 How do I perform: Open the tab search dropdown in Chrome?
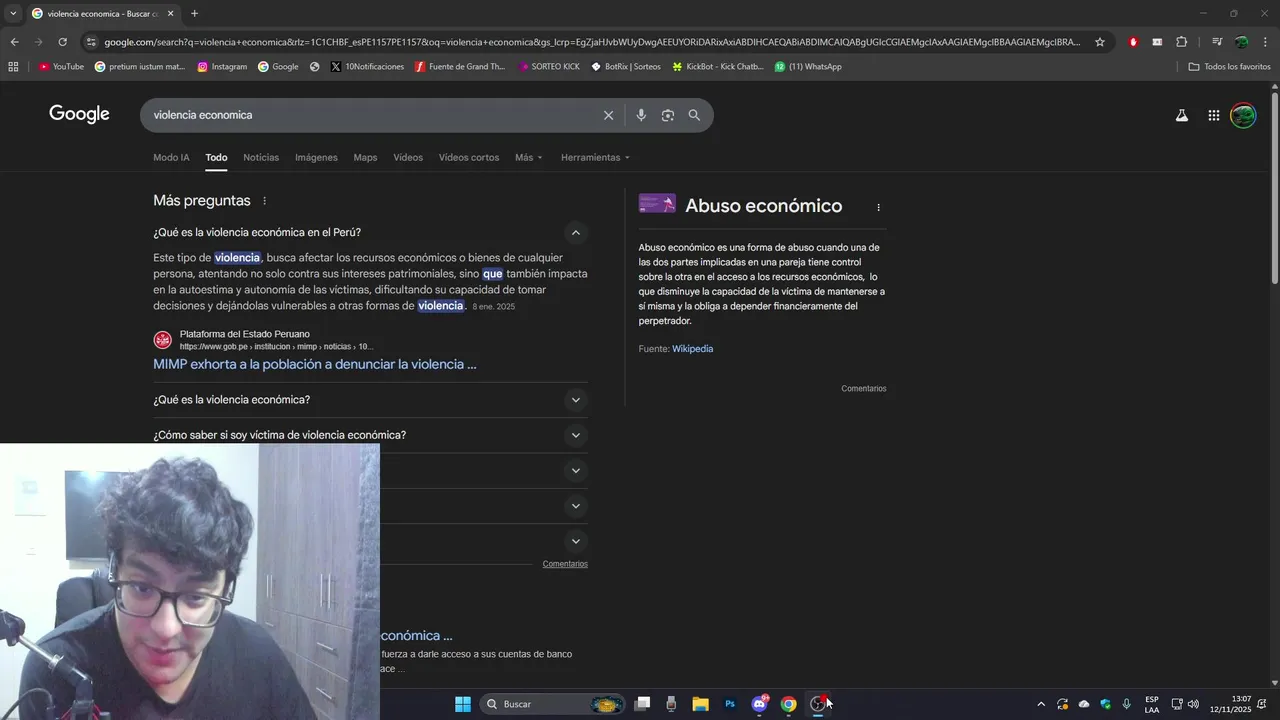tap(13, 13)
